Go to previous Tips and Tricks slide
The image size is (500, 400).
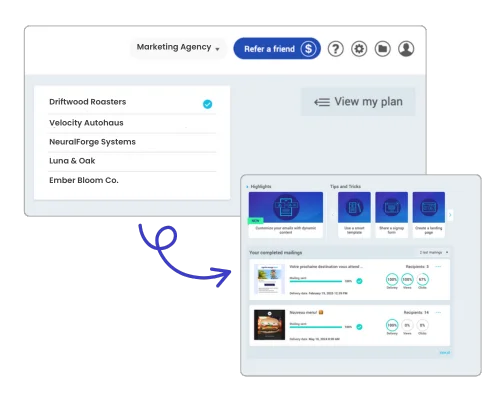(x=332, y=215)
